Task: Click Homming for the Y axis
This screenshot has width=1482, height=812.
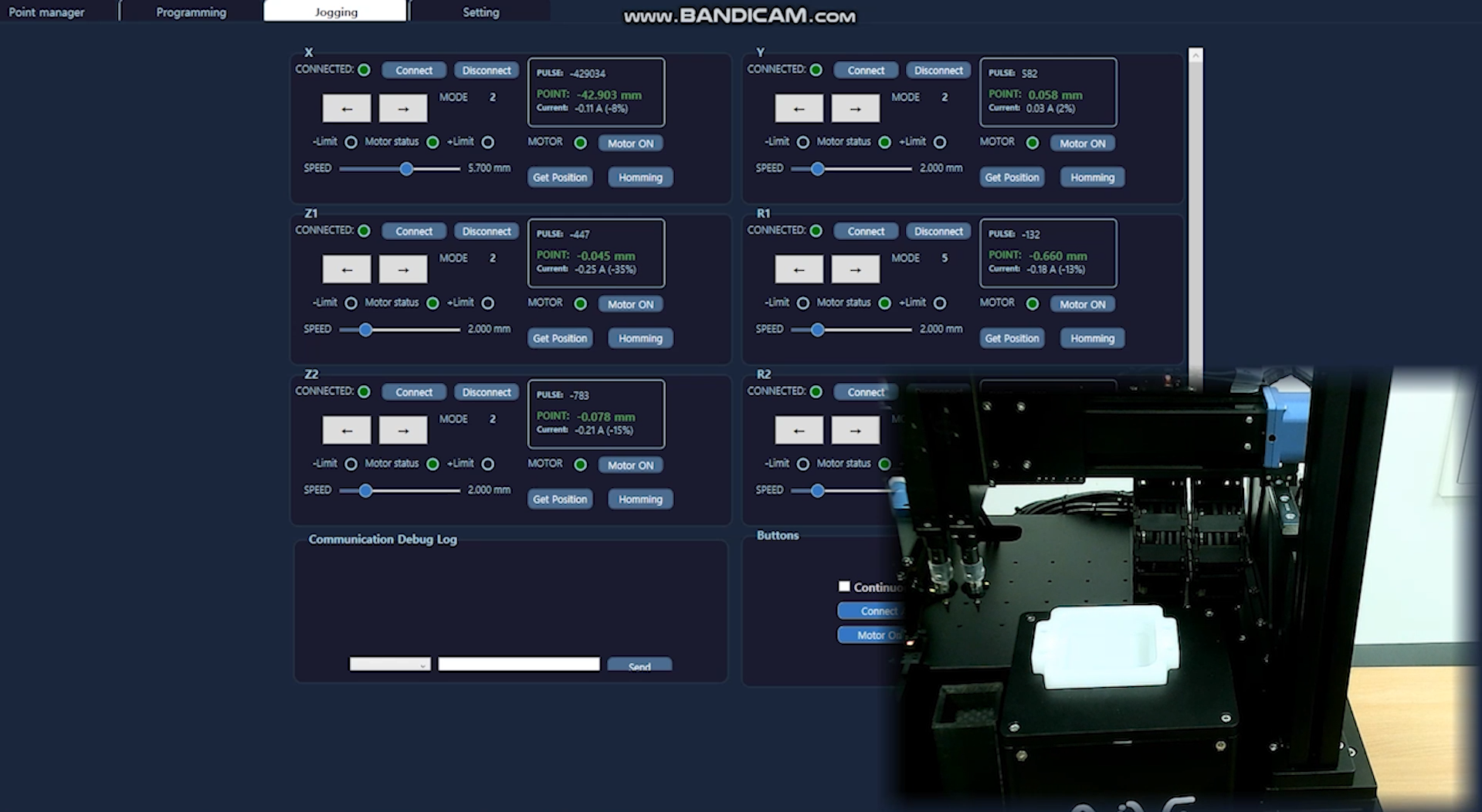Action: click(x=1091, y=177)
